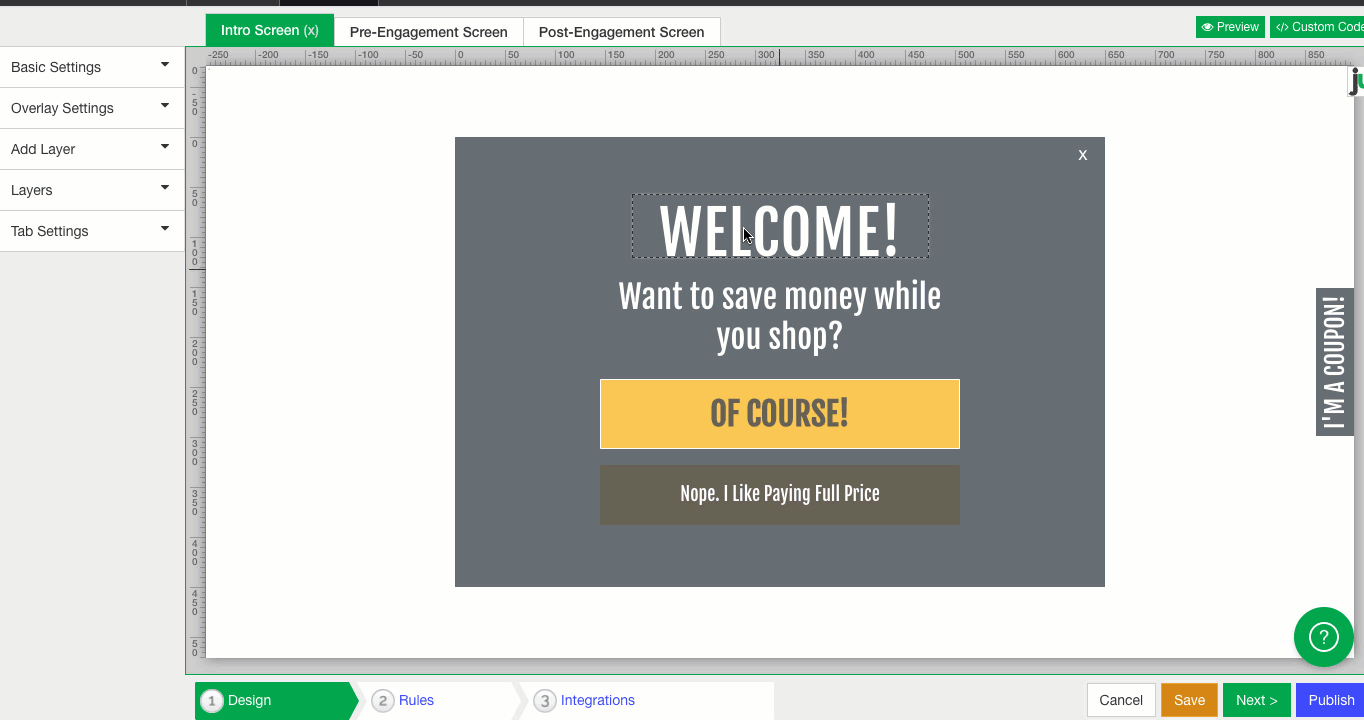This screenshot has height=720, width=1364.
Task: Switch to the Pre-Engagement Screen tab
Action: [427, 32]
